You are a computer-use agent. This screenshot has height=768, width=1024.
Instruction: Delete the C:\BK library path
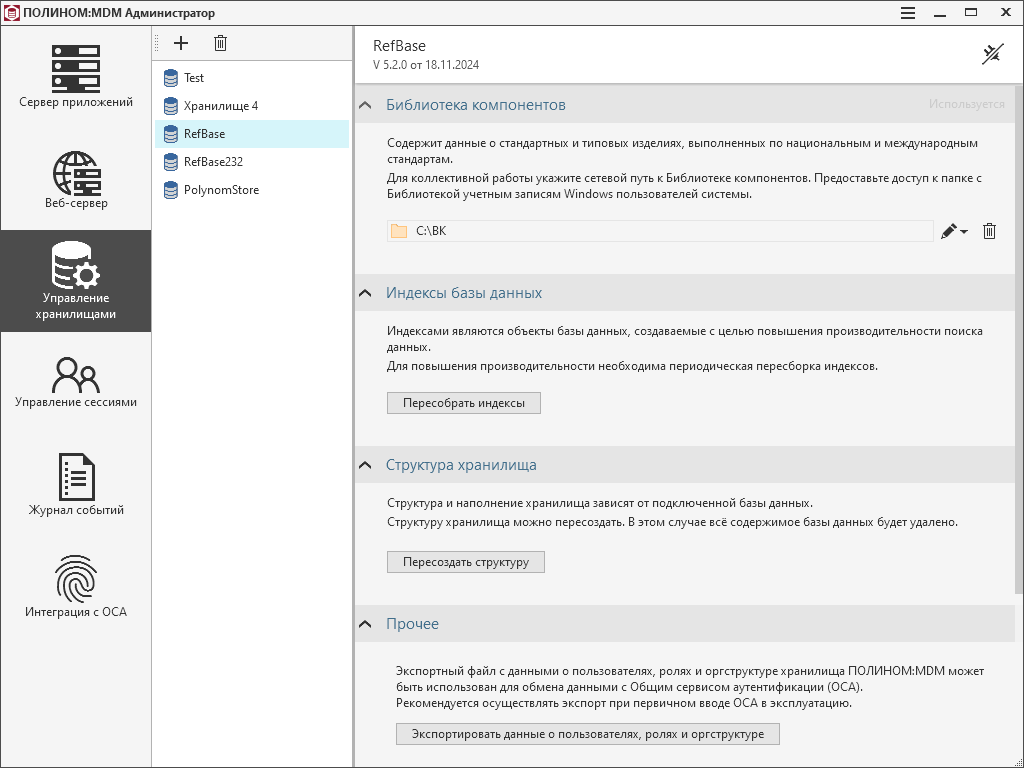(989, 231)
